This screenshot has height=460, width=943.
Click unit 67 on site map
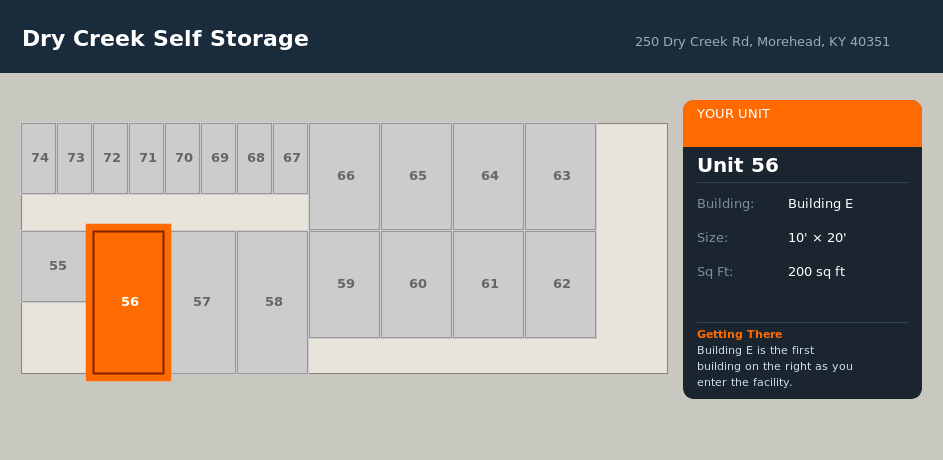click(291, 158)
